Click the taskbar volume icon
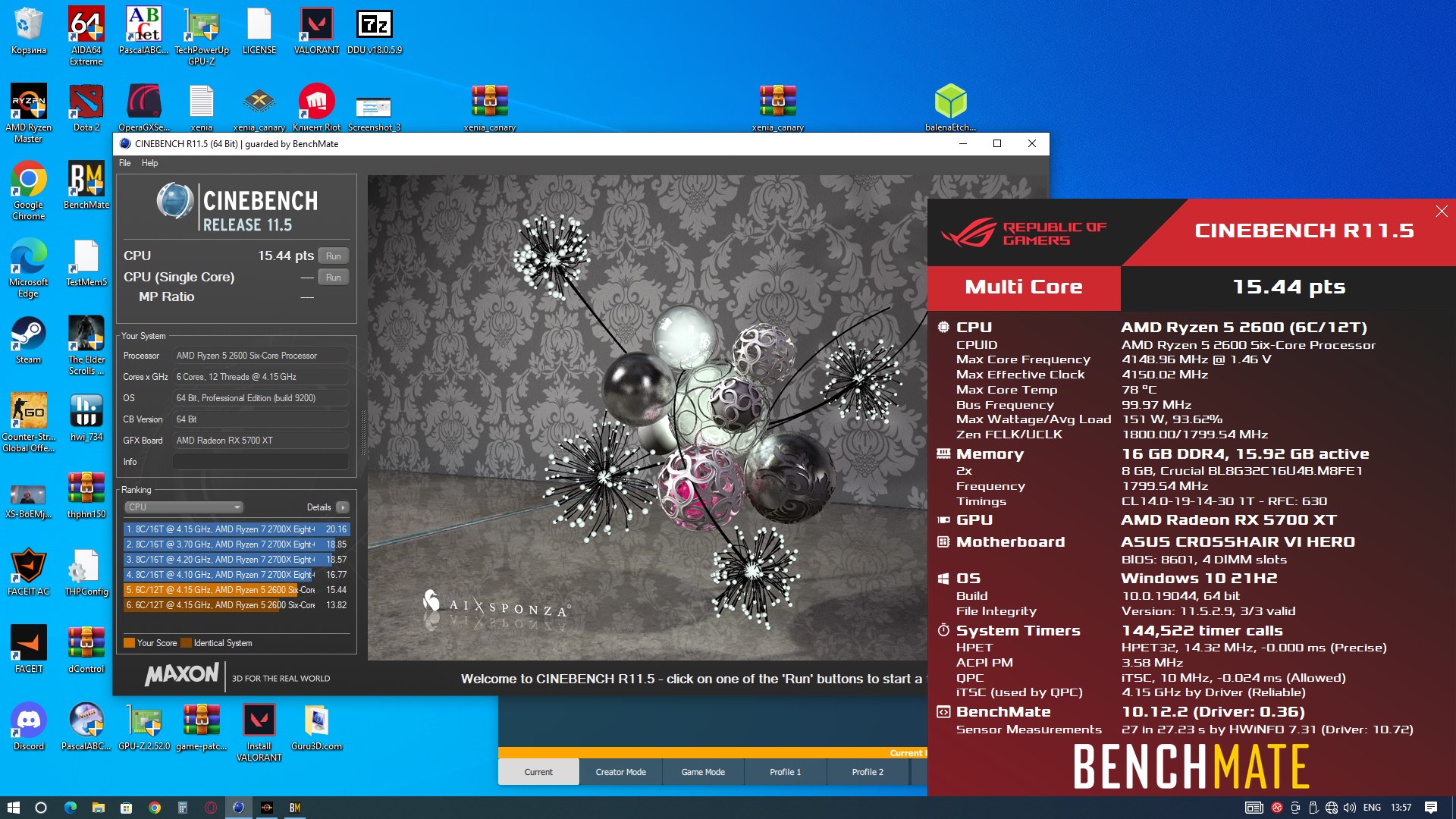The image size is (1456, 819). [1349, 808]
